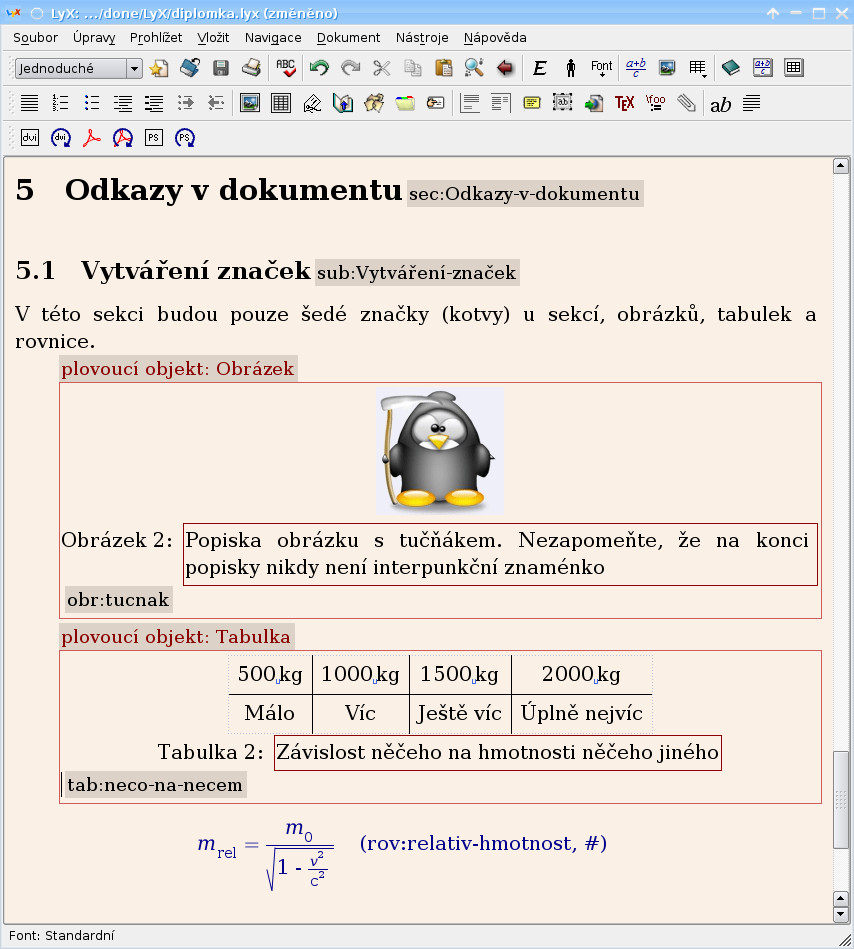Click the paperclip attach file icon
The image size is (854, 949).
[686, 103]
